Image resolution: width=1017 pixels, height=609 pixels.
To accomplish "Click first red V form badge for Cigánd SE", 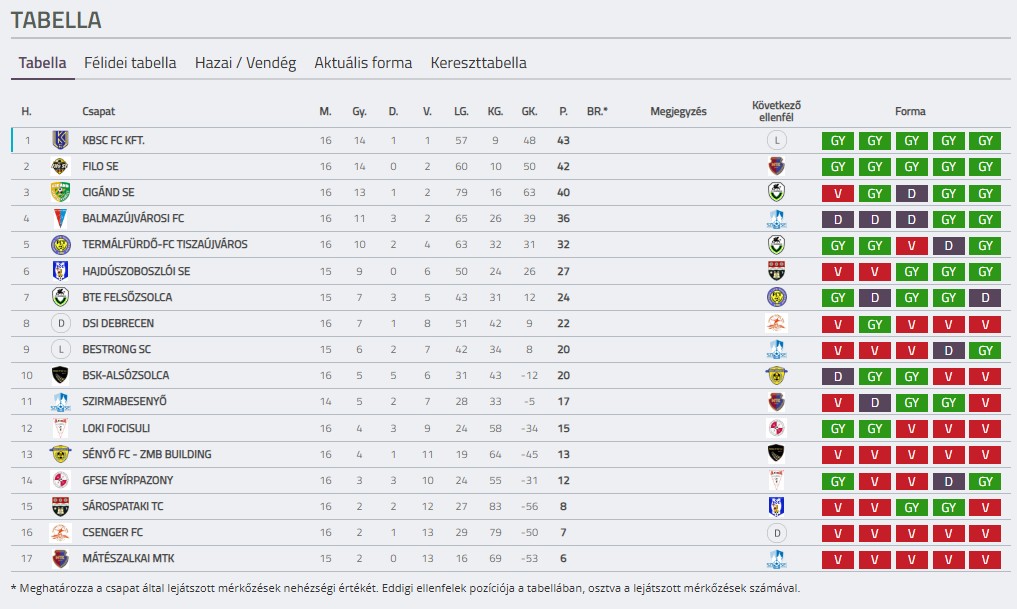I will 838,192.
